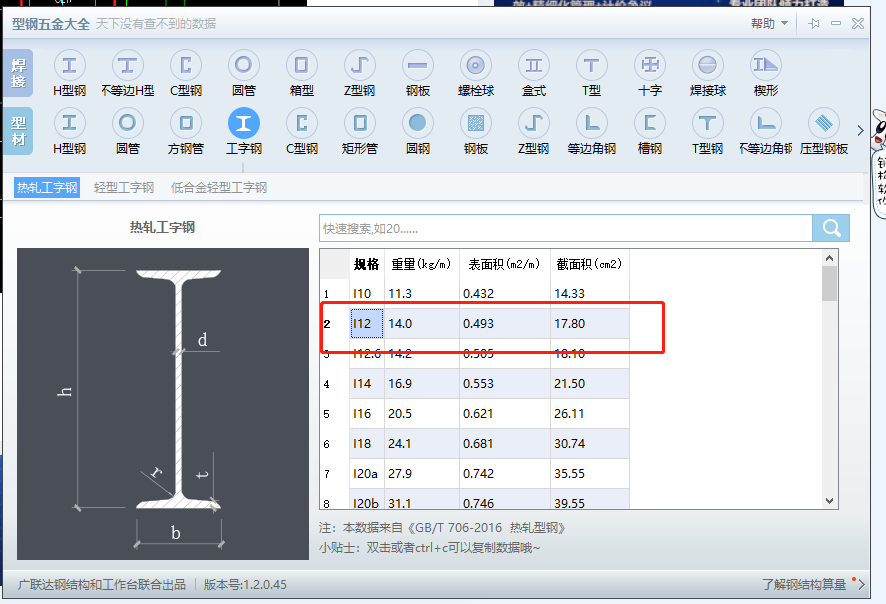Expand more section types with right arrow

(x=860, y=131)
